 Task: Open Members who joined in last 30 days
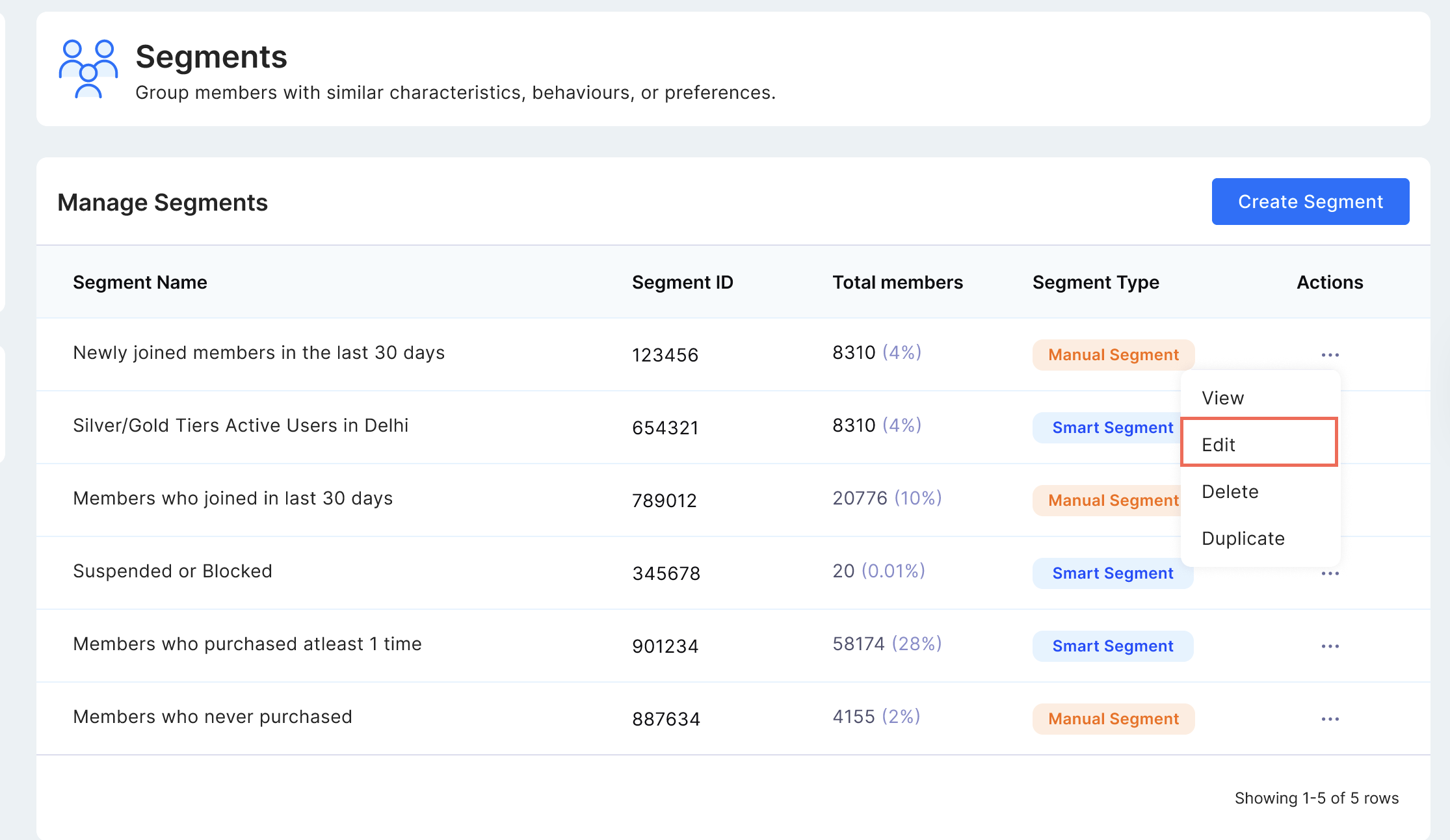pos(233,498)
